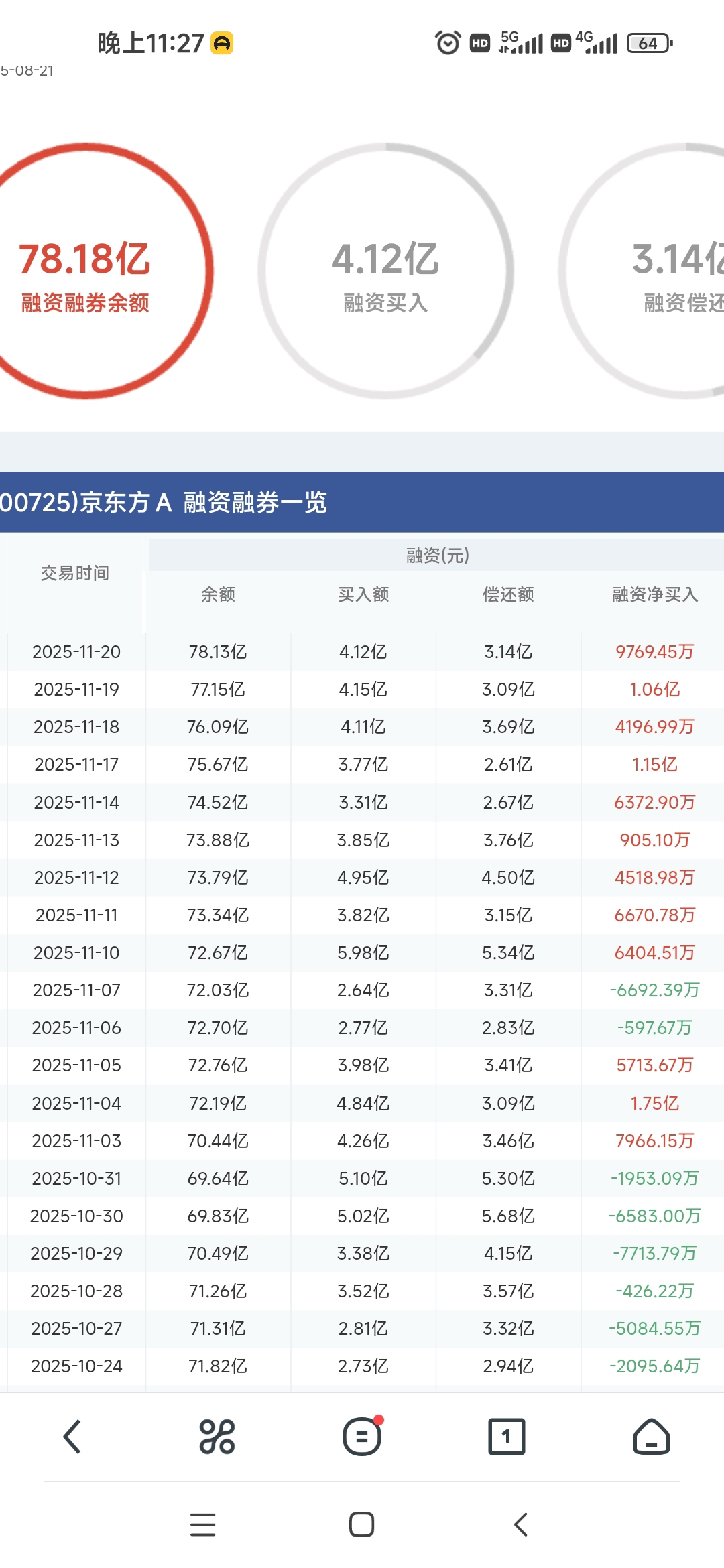Viewport: 724px width, 1568px height.
Task: Tap the 5G signal strength indicator
Action: click(x=522, y=43)
